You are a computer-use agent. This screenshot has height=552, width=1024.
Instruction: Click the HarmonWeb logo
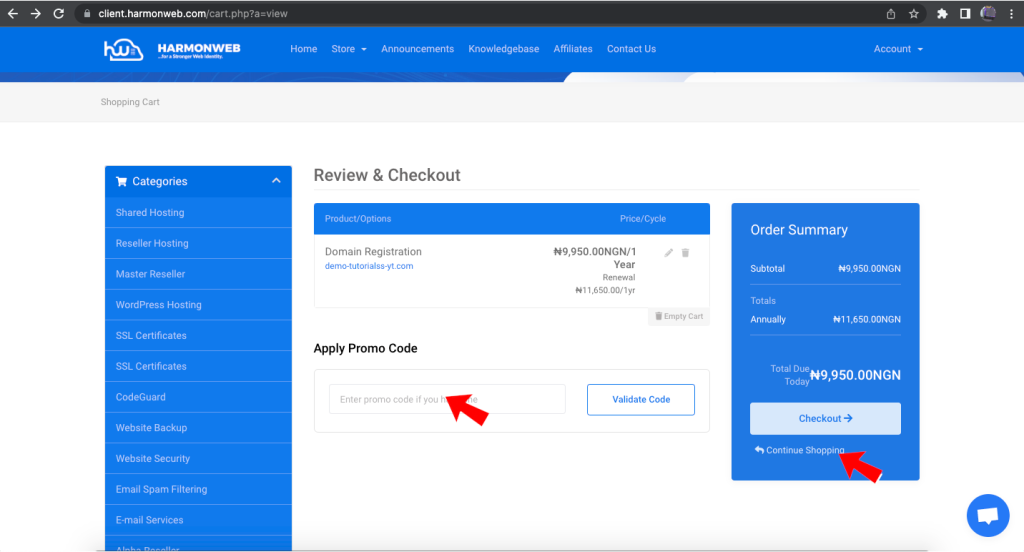(171, 49)
